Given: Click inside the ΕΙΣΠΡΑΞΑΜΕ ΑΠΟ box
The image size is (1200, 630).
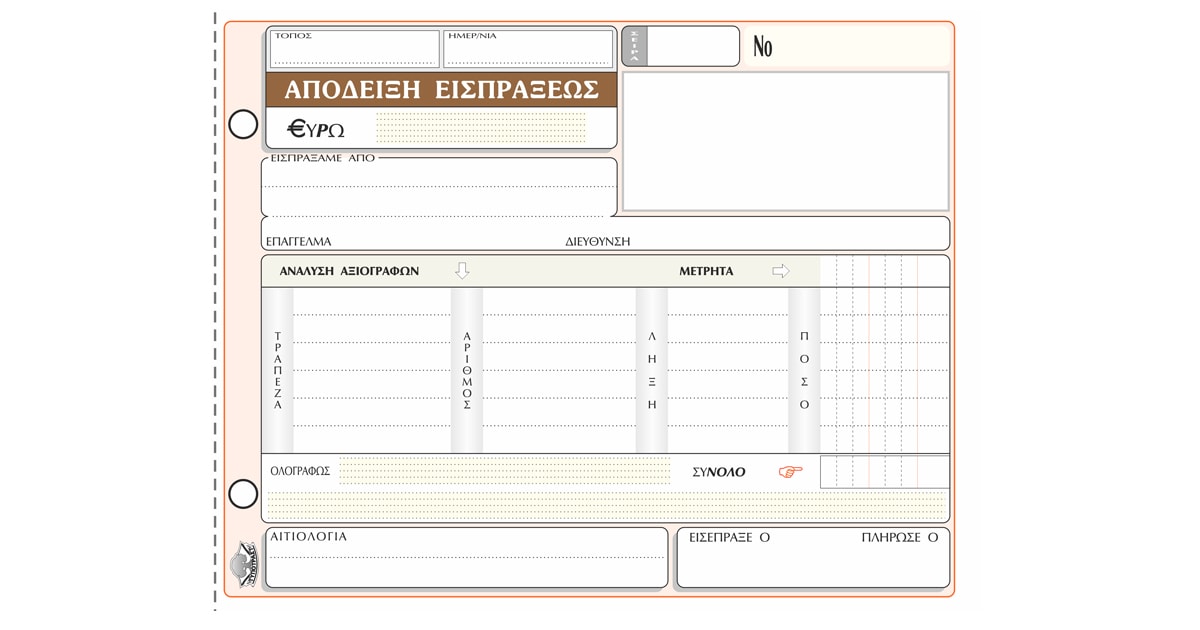Looking at the screenshot, I should coord(438,190).
